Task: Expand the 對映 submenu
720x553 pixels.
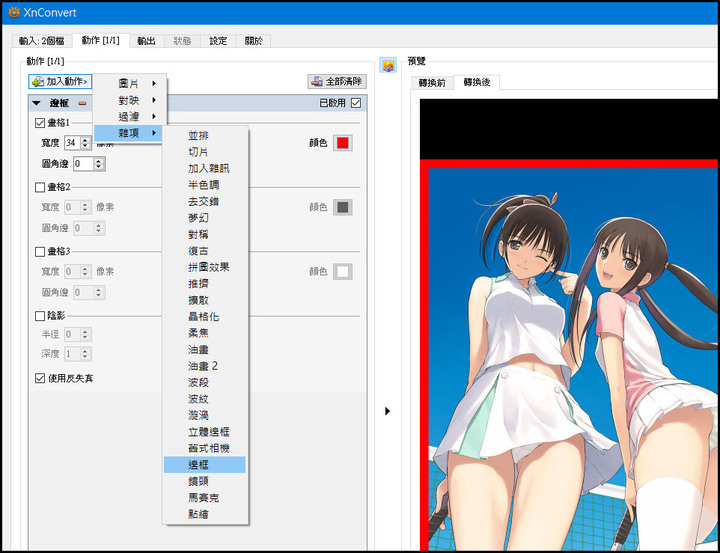Action: (x=129, y=100)
